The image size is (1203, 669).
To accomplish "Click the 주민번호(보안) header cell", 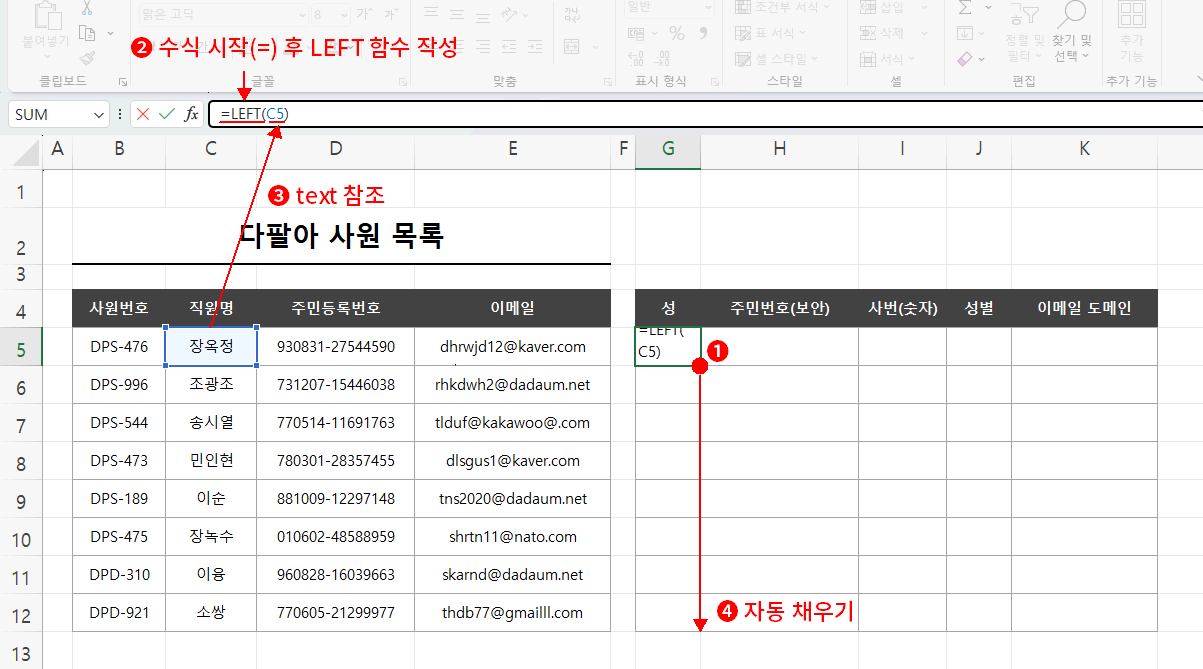I will 779,308.
